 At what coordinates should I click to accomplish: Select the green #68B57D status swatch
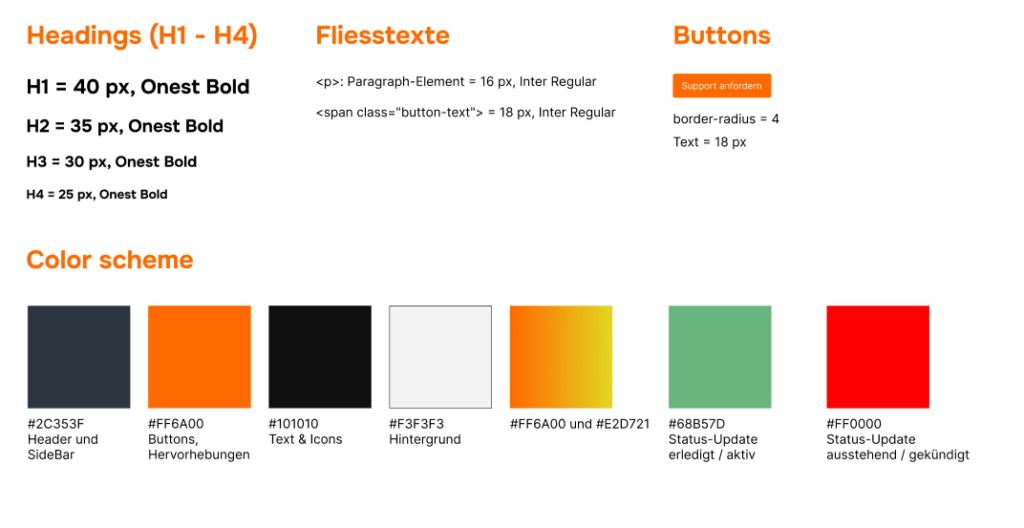(x=720, y=357)
